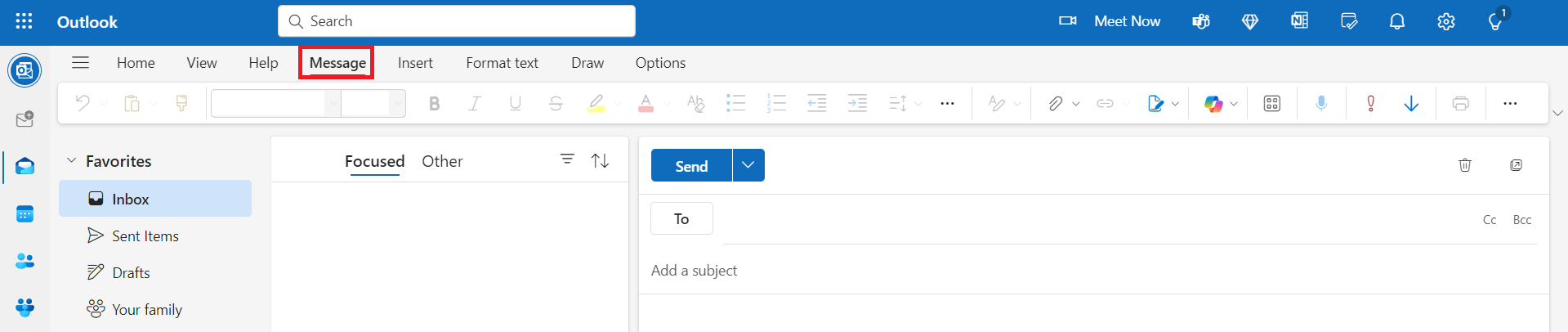
Task: Open Outlook settings gear
Action: [1446, 21]
